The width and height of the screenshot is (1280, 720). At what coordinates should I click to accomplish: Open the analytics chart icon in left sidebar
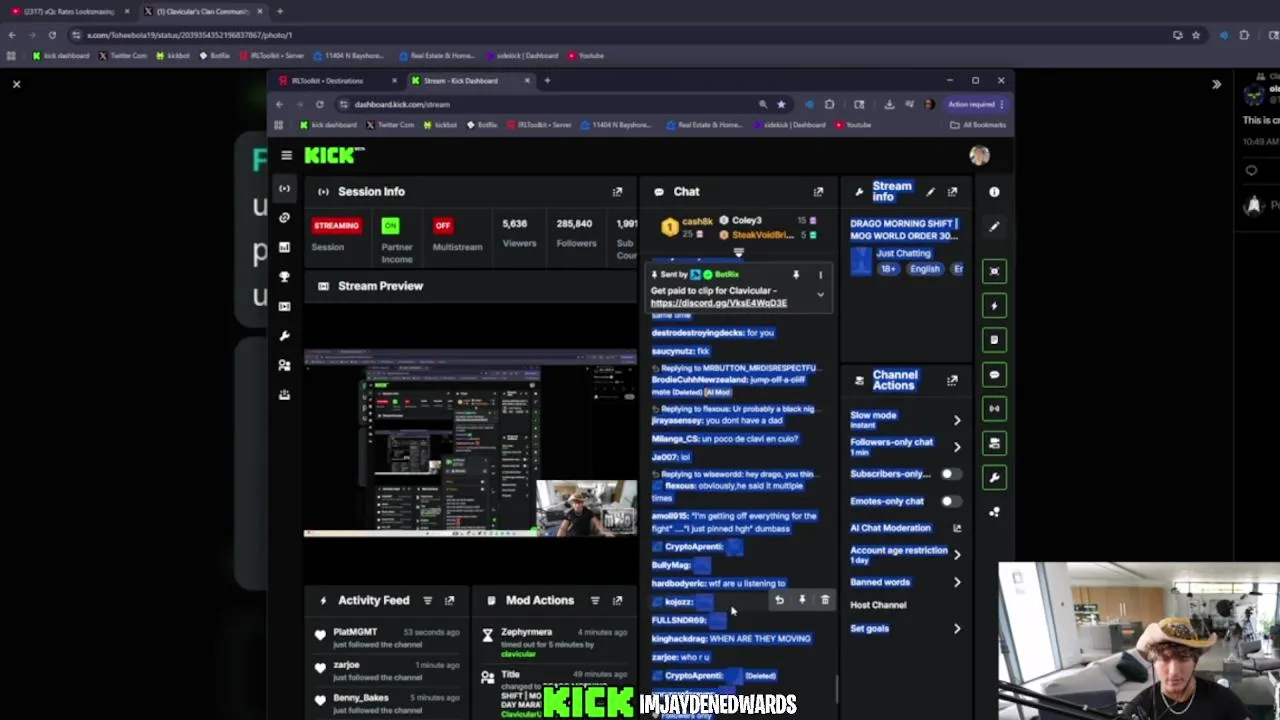[x=284, y=247]
